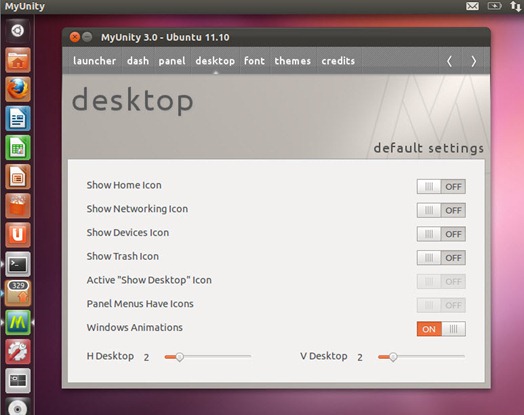524x415 pixels.
Task: Open LibreOffice Writer from the launcher
Action: point(18,118)
